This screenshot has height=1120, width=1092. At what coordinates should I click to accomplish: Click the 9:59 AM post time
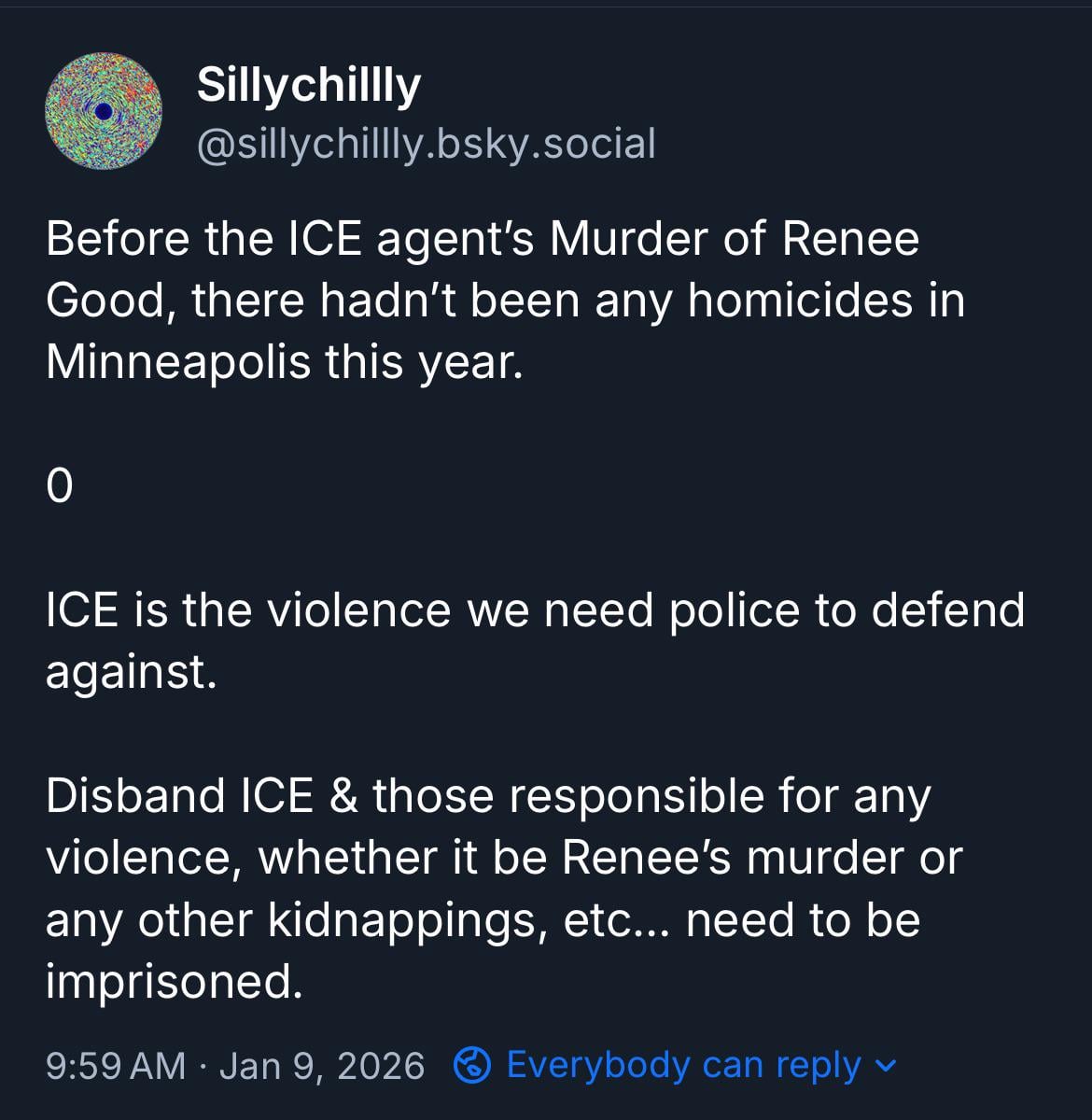coord(116,1065)
